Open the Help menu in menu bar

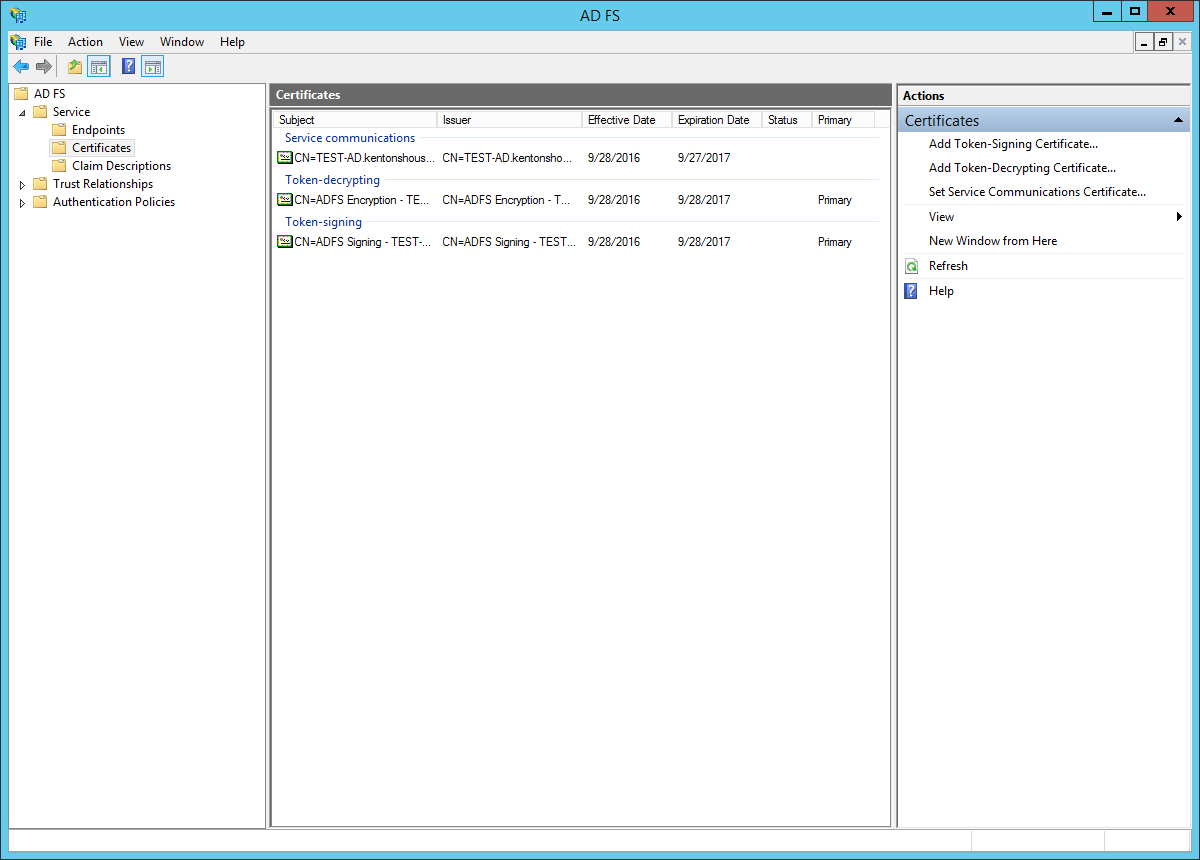point(232,42)
